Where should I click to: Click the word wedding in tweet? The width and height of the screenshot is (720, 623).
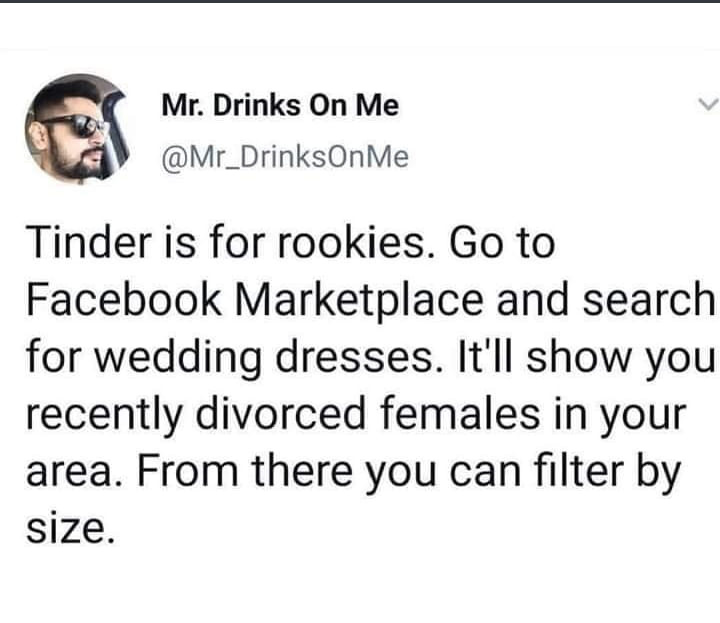(178, 359)
